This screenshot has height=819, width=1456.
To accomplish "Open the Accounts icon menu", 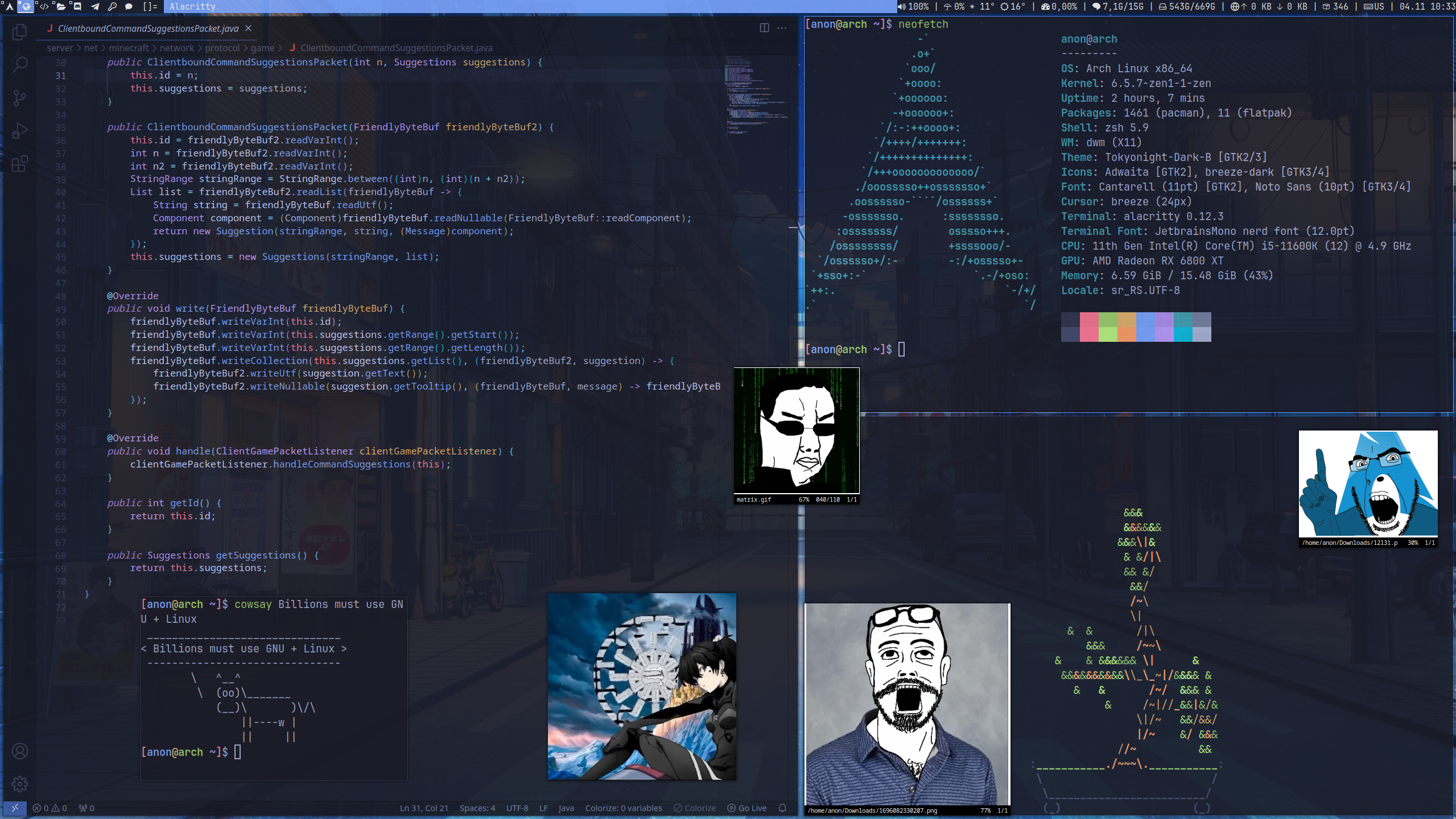I will [19, 751].
